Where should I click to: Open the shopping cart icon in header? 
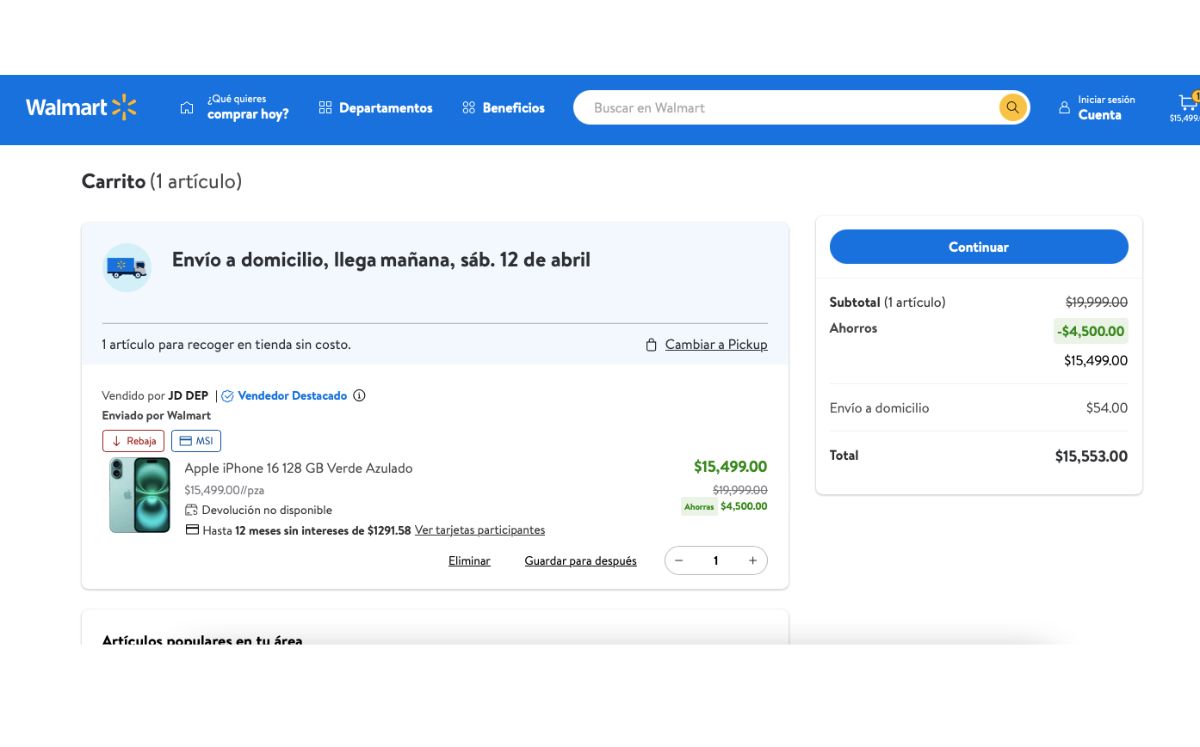pyautogui.click(x=1187, y=103)
